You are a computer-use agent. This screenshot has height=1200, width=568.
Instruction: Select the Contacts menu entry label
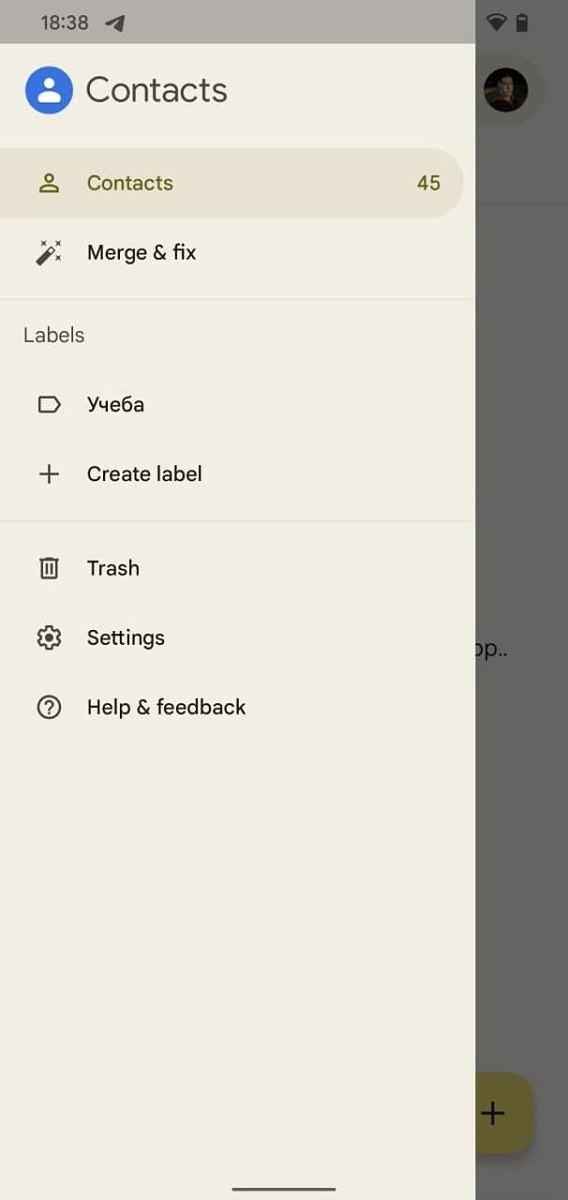[x=130, y=183]
